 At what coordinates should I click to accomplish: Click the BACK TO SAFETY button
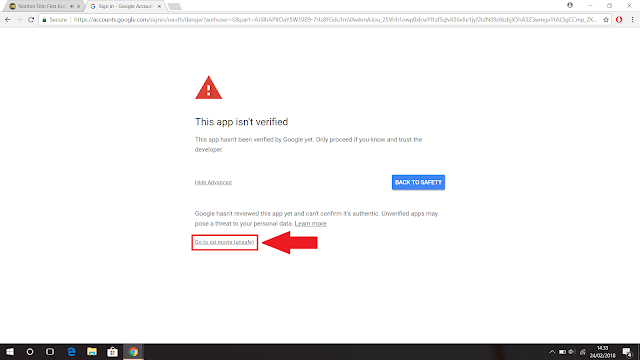(418, 182)
